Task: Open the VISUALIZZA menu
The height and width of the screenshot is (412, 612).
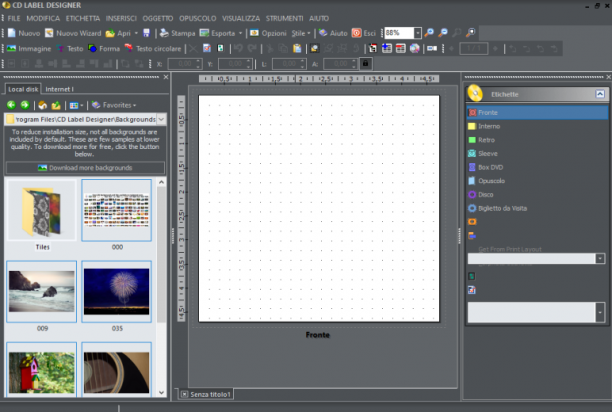Action: pyautogui.click(x=241, y=18)
